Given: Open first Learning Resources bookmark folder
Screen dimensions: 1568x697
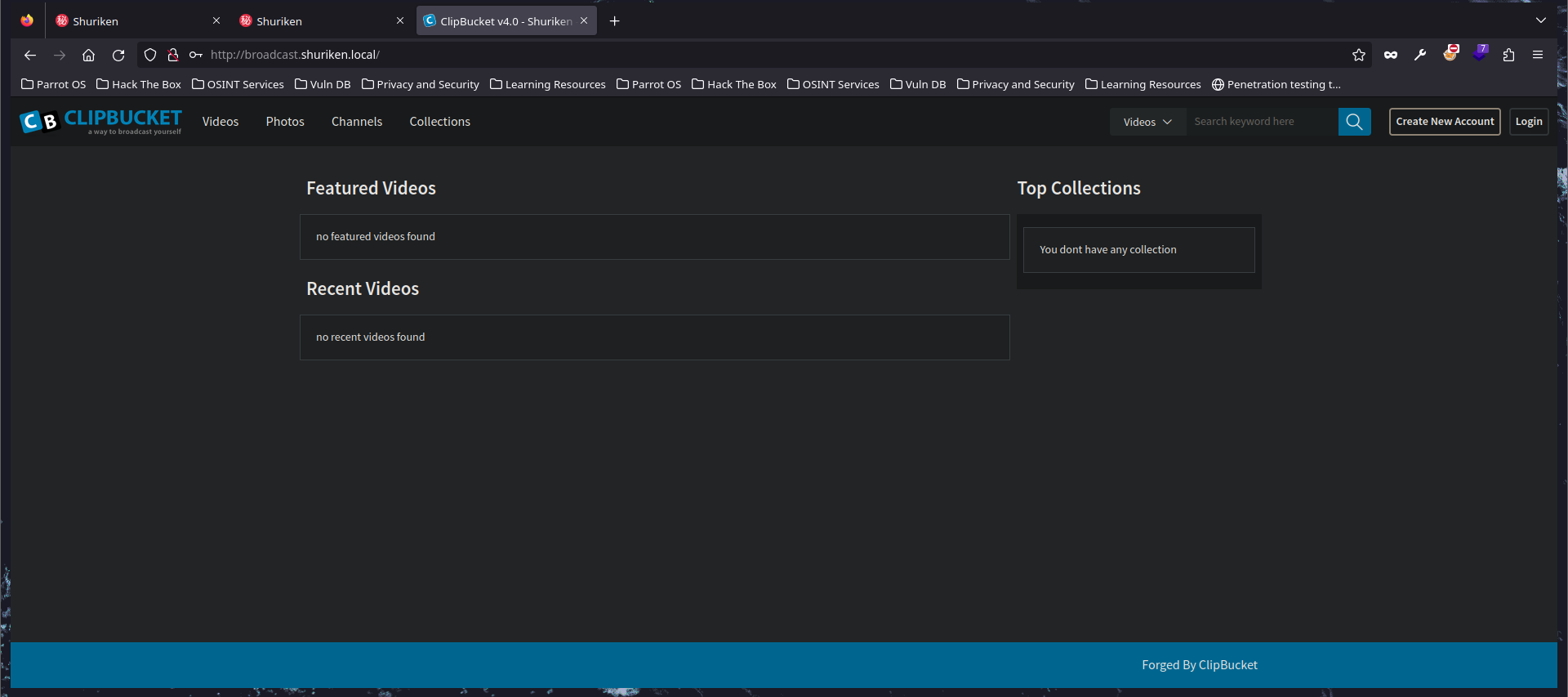Looking at the screenshot, I should tap(548, 84).
